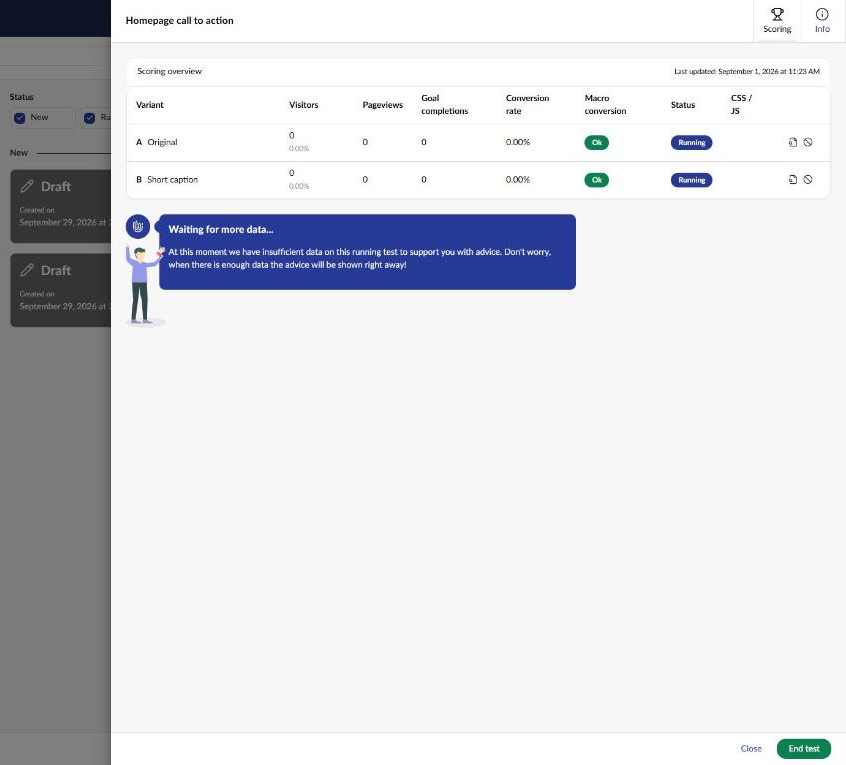
Task: Click the Ok macro conversion badge for Original
Action: [596, 142]
